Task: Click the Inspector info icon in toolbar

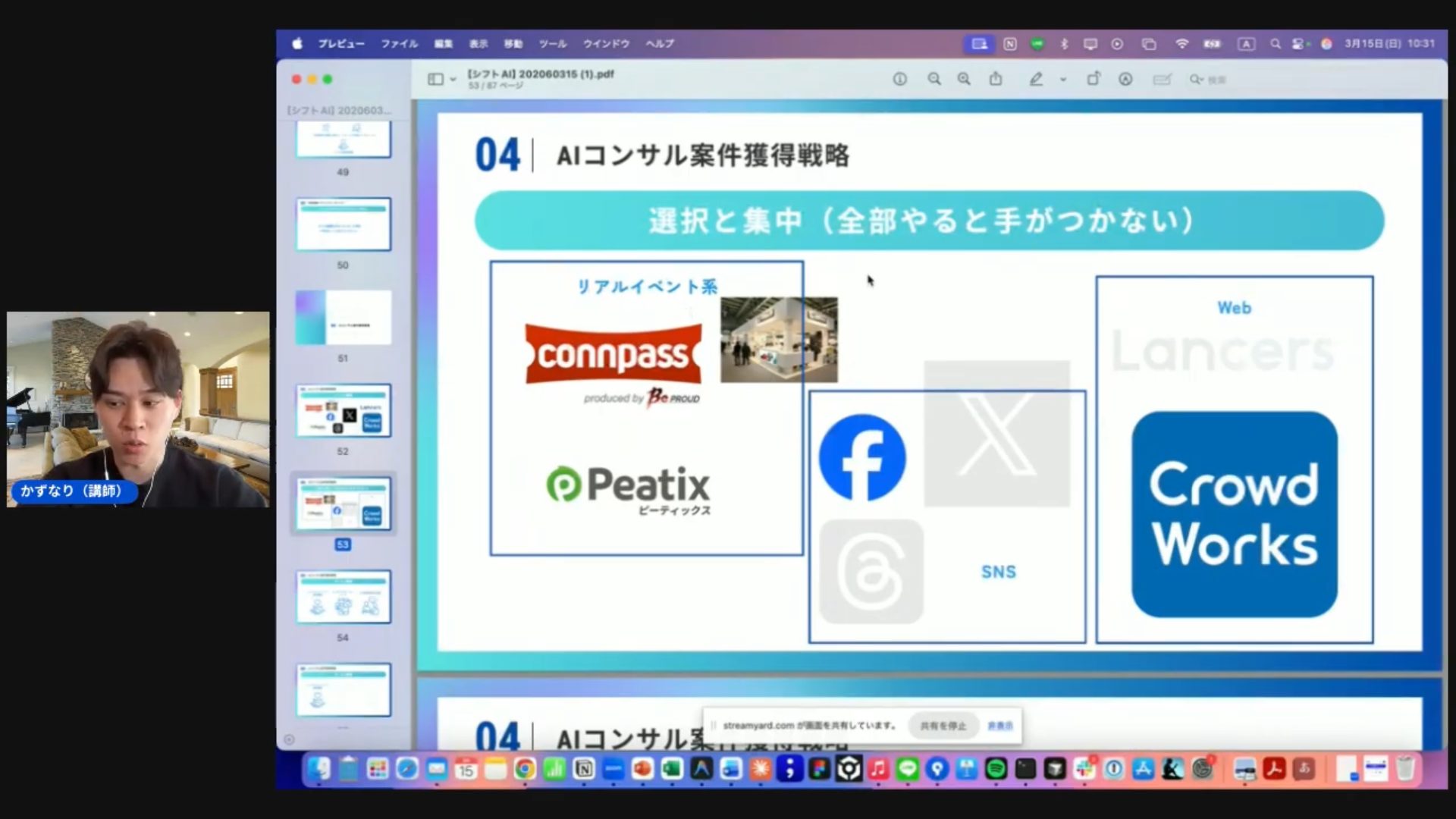Action: coord(899,79)
